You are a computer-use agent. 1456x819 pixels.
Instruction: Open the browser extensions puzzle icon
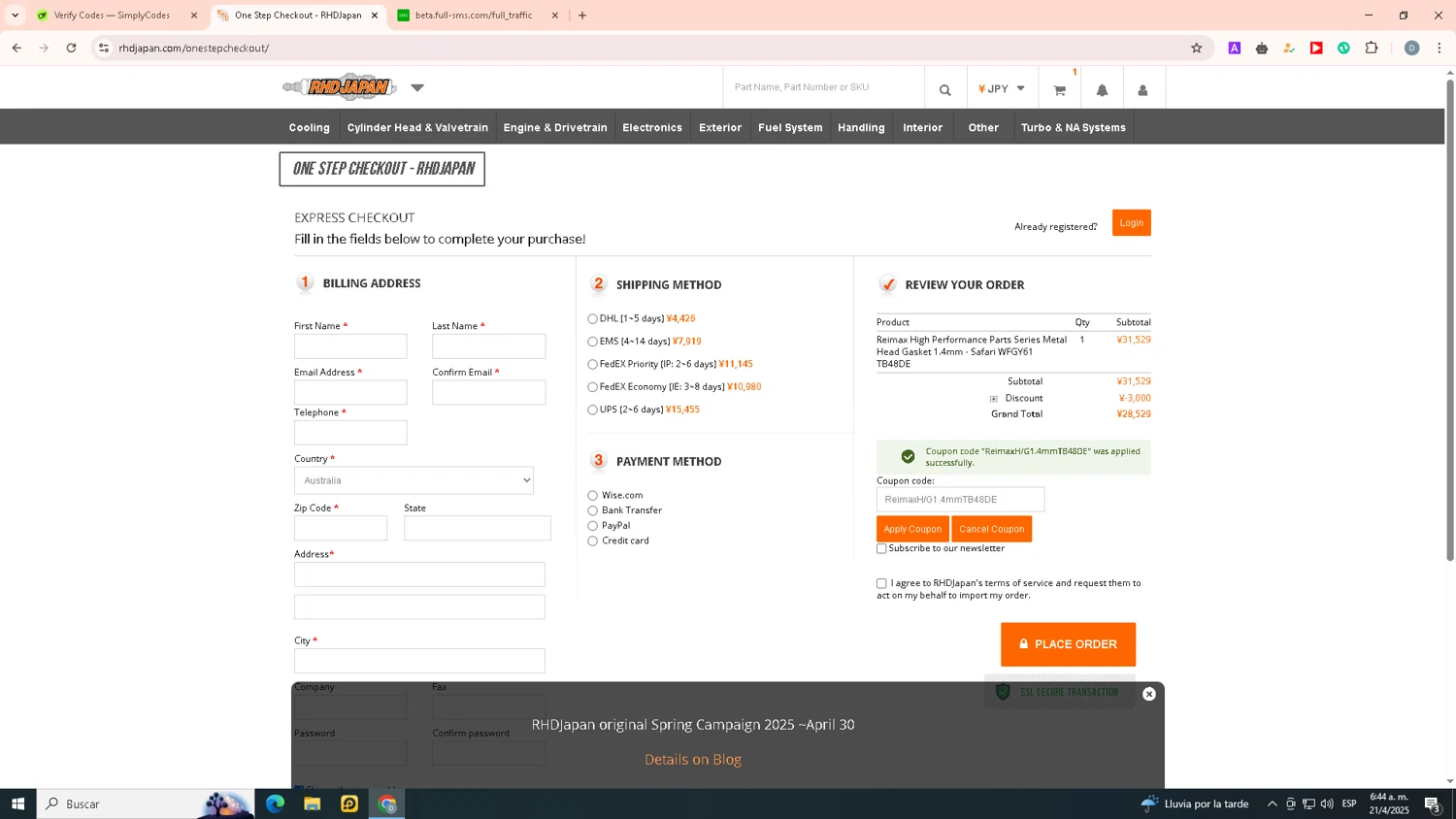(x=1372, y=48)
